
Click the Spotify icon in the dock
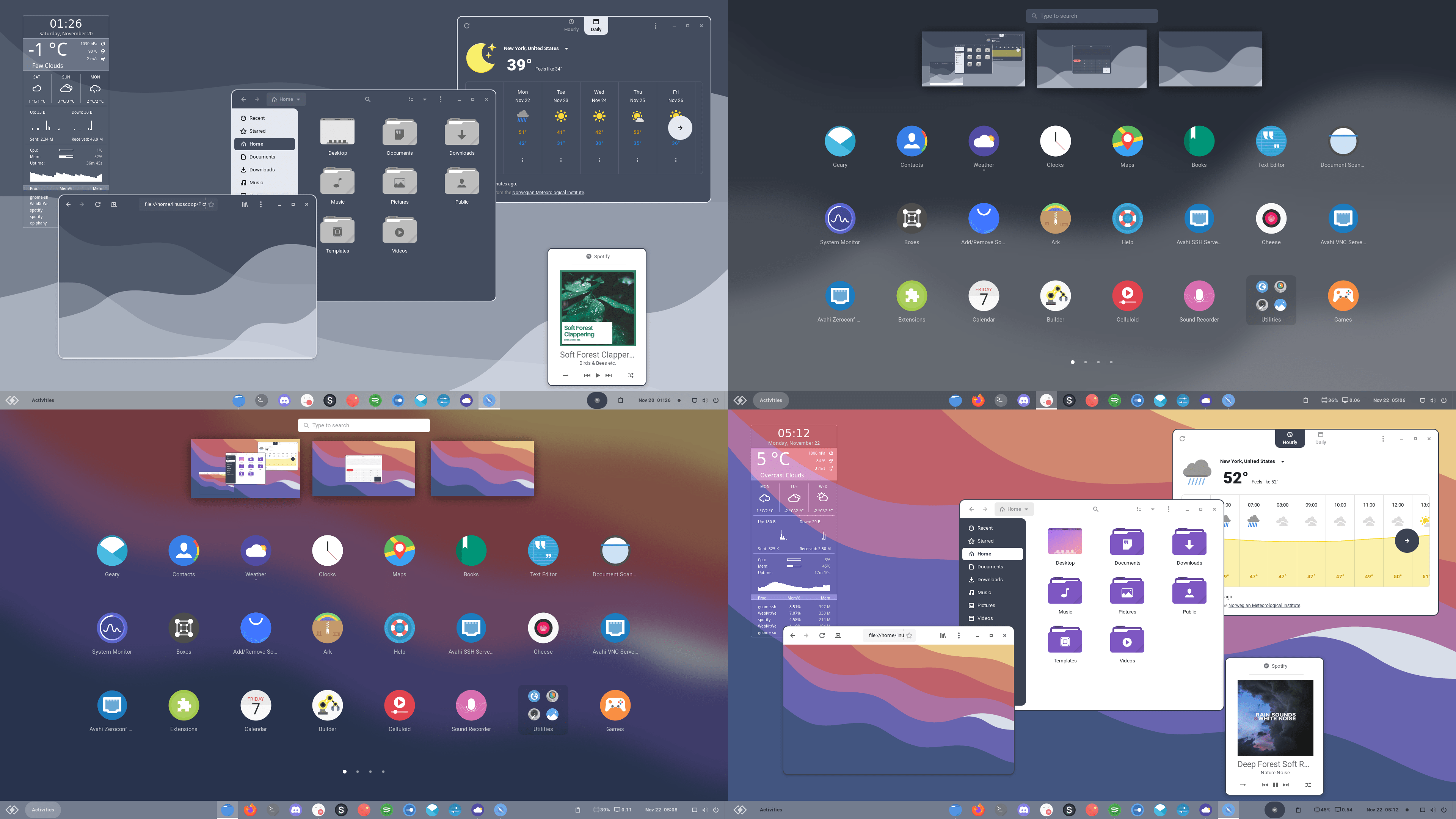click(x=375, y=400)
